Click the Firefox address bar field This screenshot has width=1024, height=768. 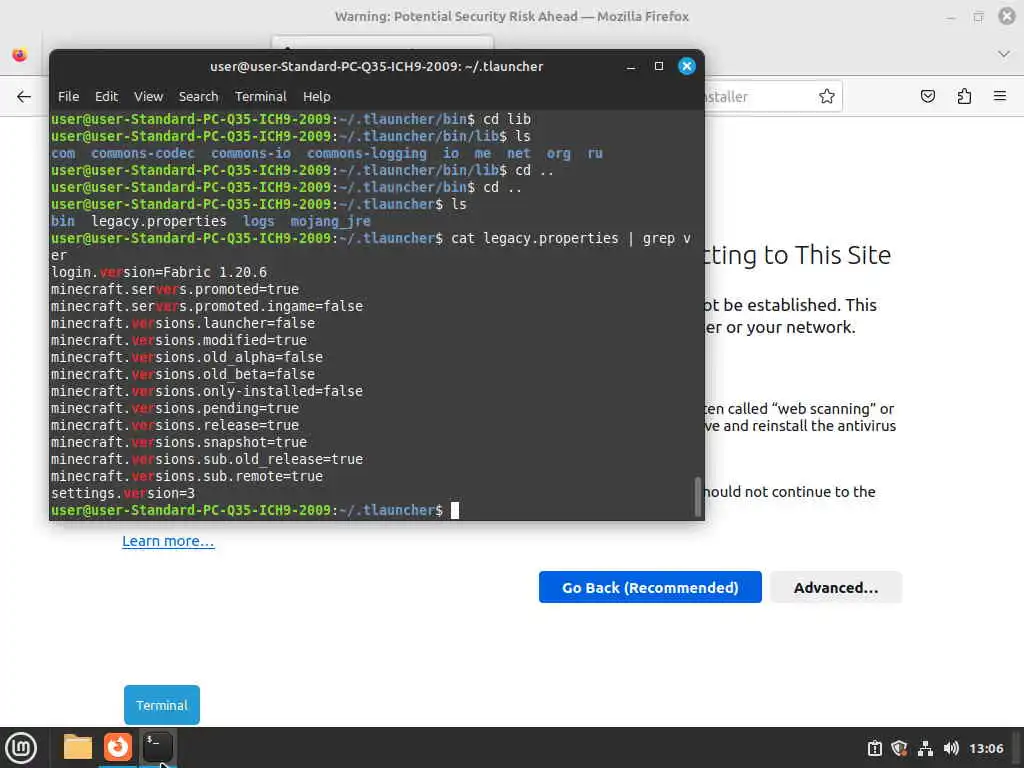pos(758,97)
